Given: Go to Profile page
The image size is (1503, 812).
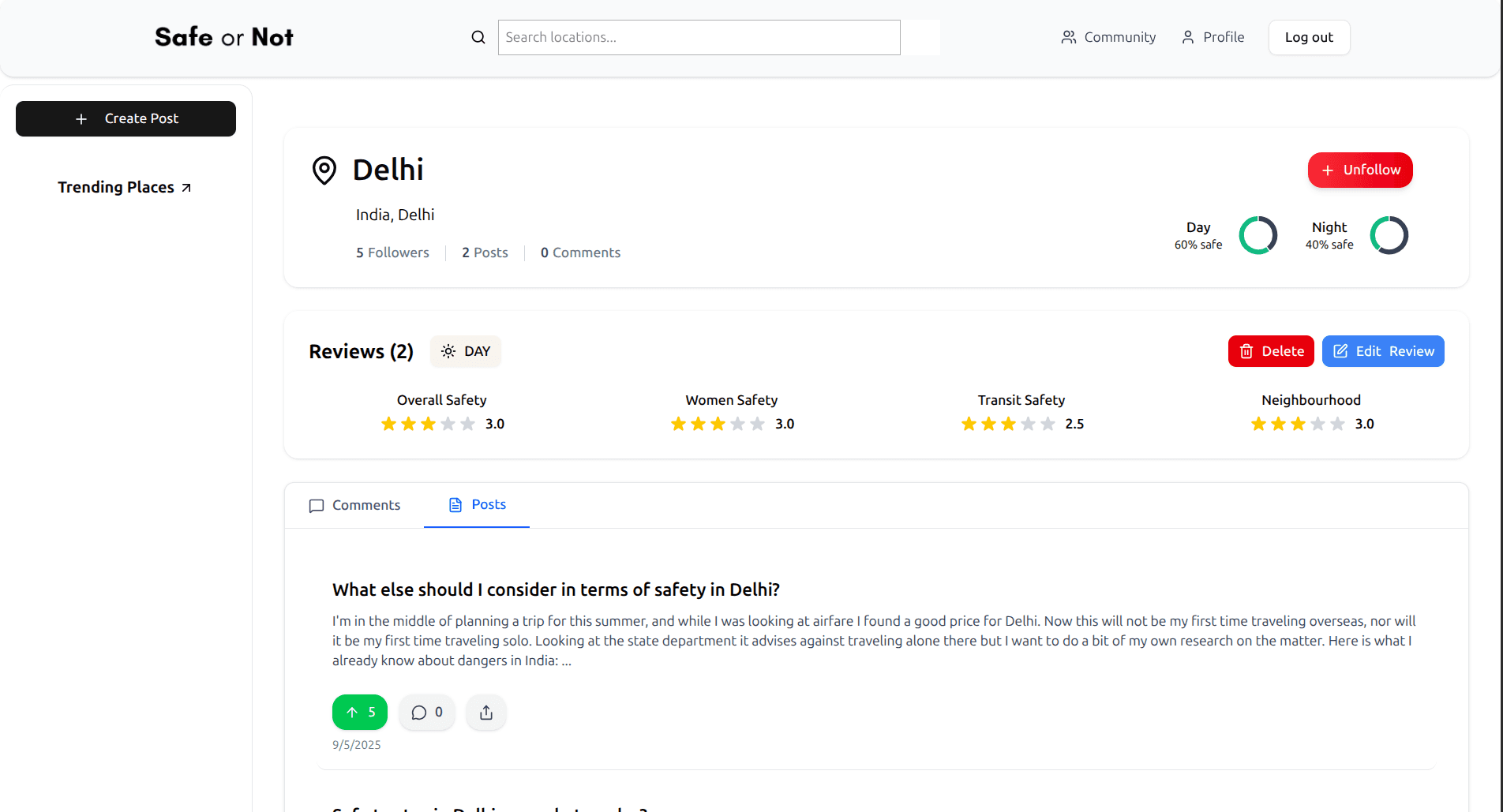Looking at the screenshot, I should (1213, 37).
